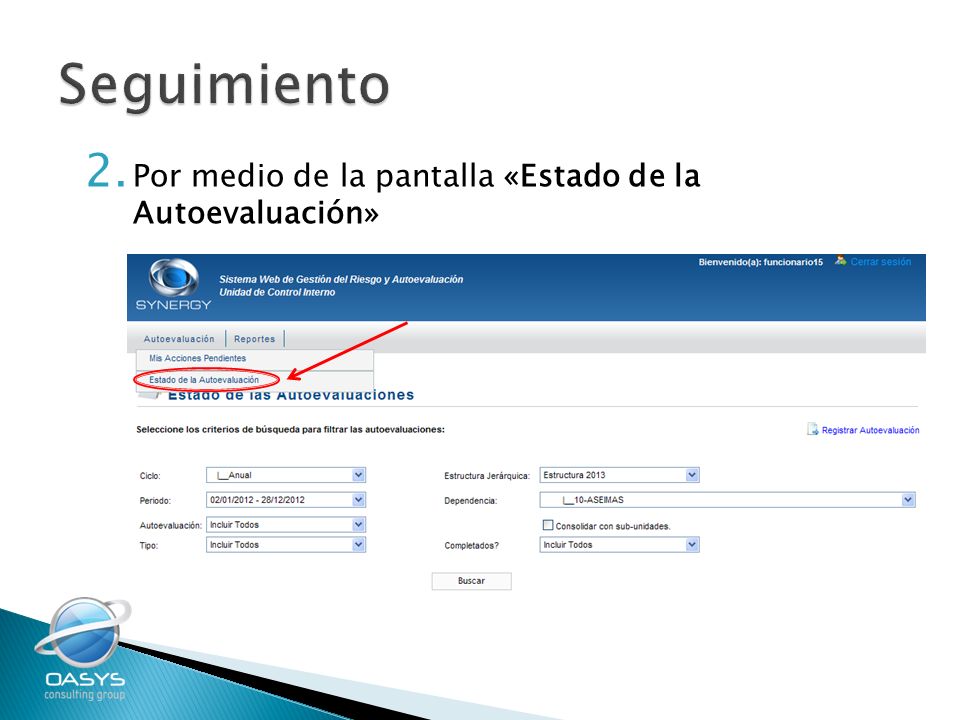Click the Seleccione los criterios de búsqueda text
Viewport: 960px width, 720px height.
pos(290,430)
